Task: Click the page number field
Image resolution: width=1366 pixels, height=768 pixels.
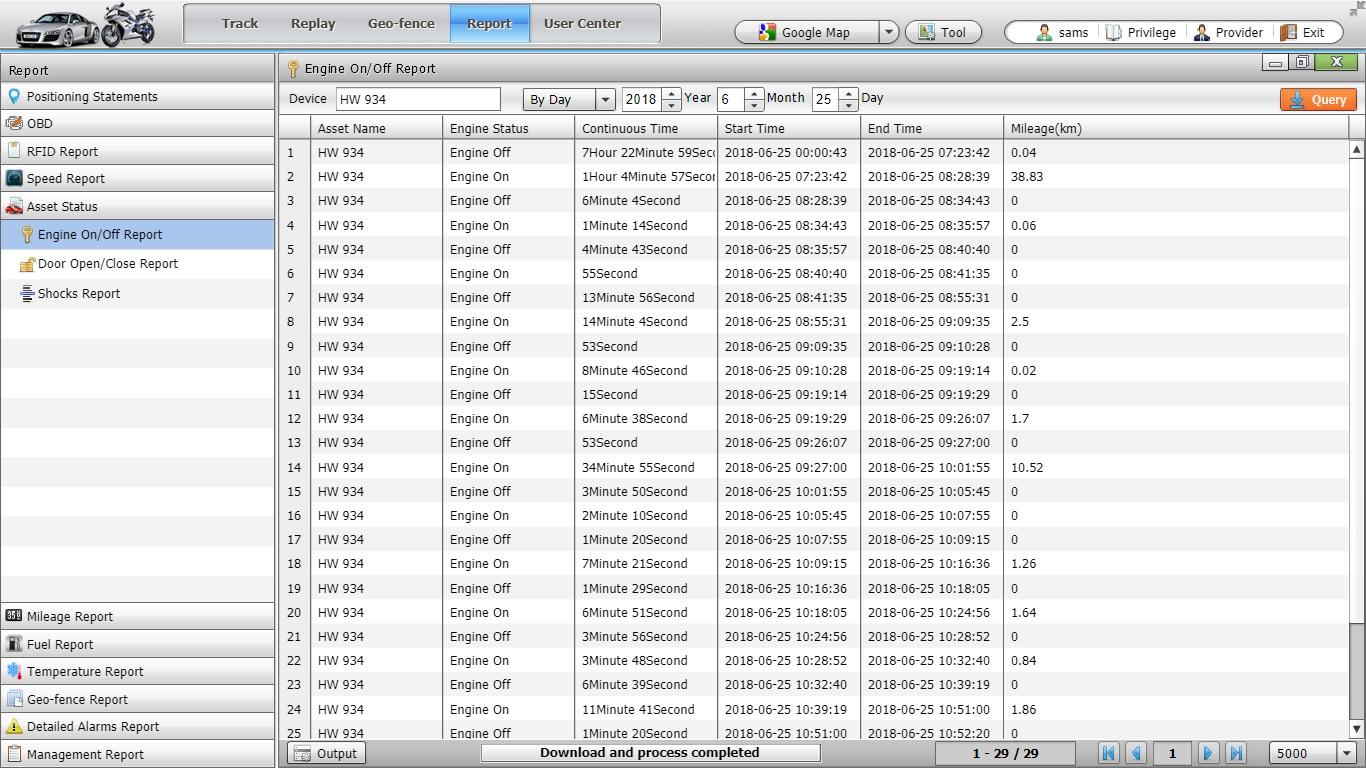Action: 1172,754
